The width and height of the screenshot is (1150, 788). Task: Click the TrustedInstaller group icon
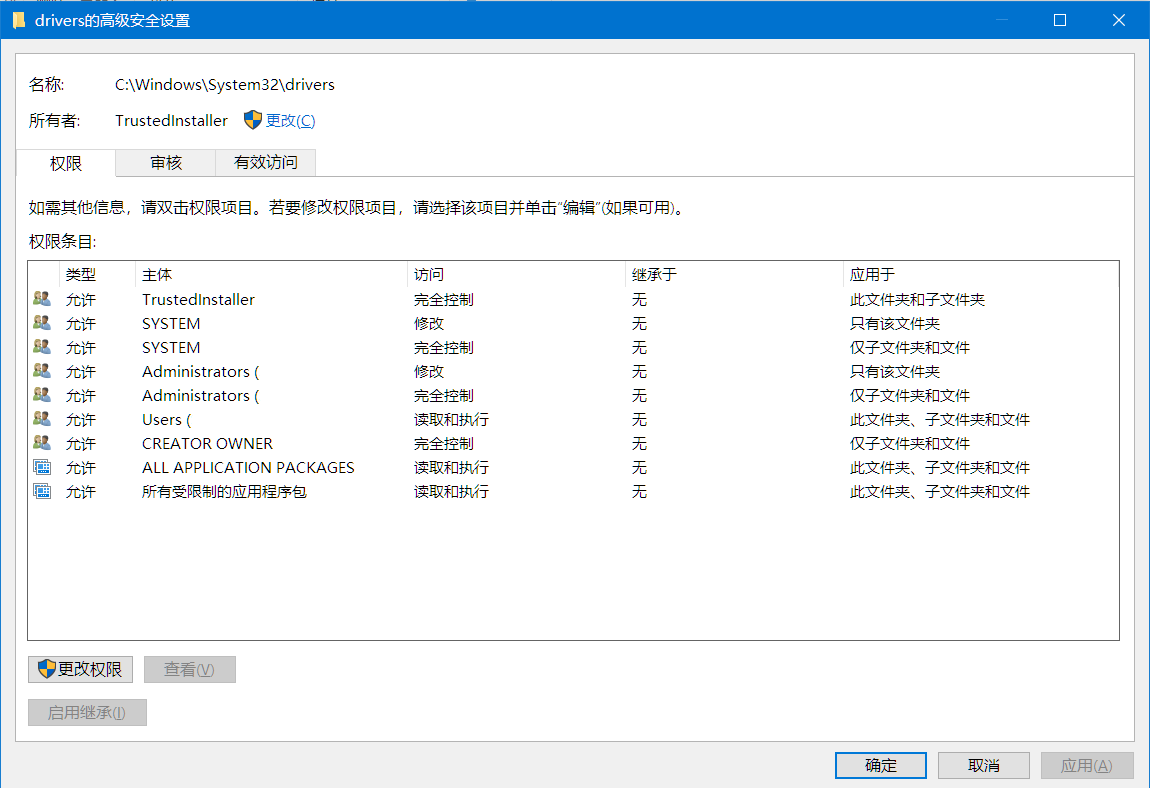pos(40,298)
